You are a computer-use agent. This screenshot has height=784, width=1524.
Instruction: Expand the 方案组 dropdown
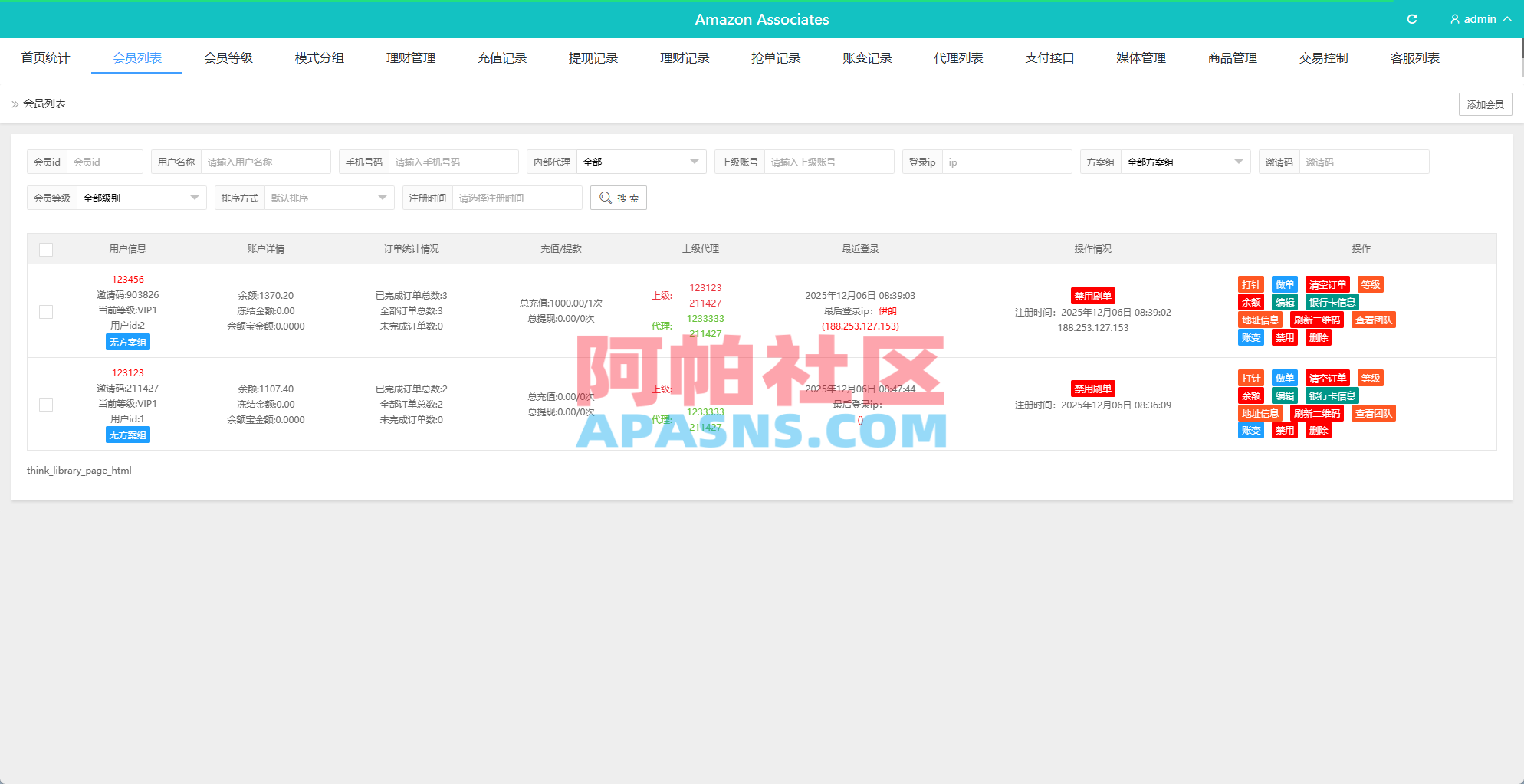click(x=1185, y=162)
